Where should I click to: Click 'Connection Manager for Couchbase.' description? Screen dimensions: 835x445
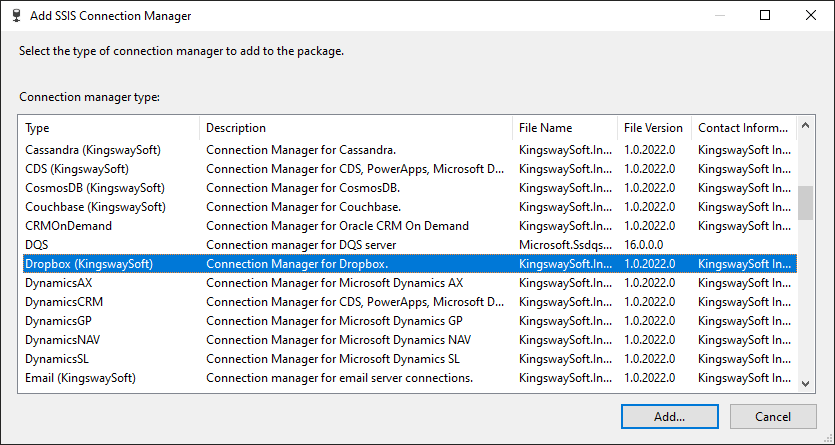point(304,207)
